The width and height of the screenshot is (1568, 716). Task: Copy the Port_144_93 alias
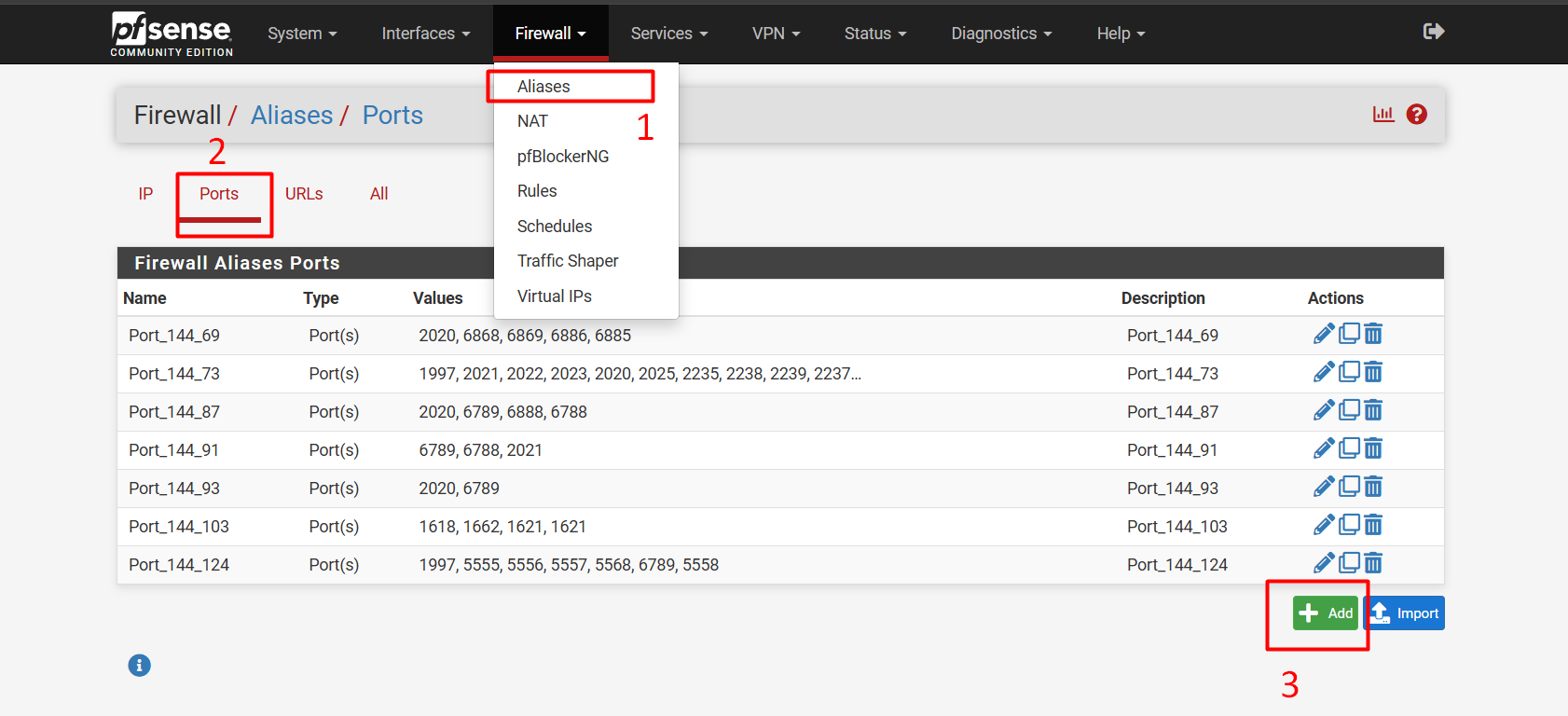pos(1349,487)
